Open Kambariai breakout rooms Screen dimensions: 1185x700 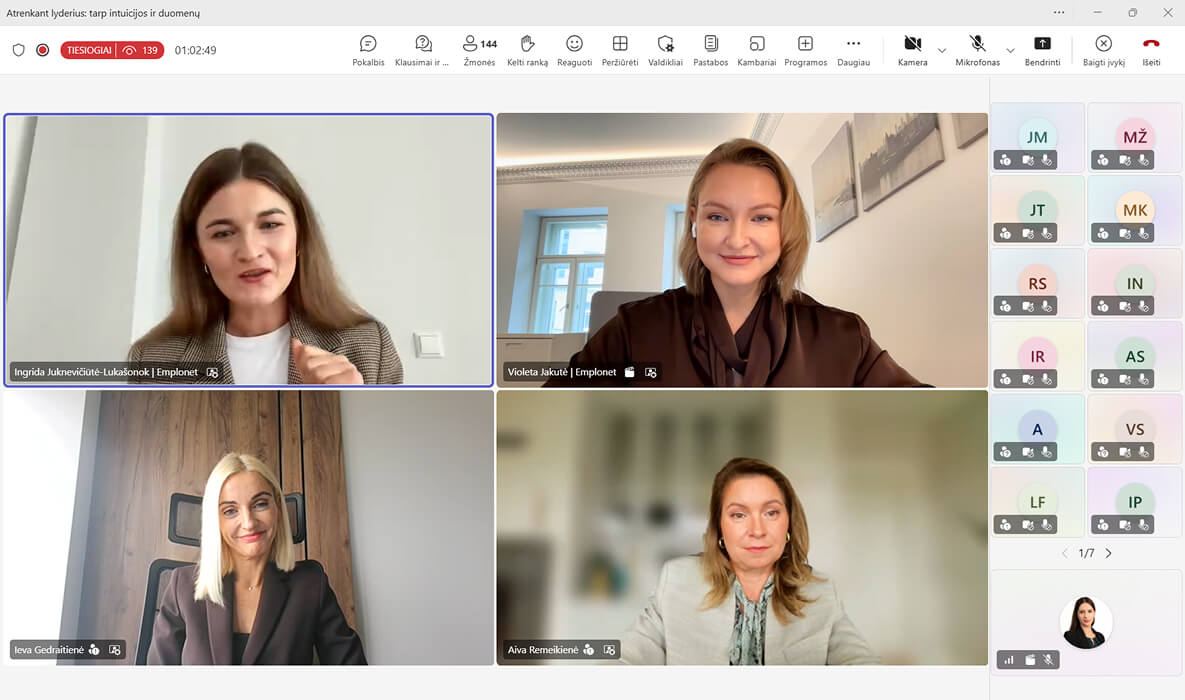(756, 51)
